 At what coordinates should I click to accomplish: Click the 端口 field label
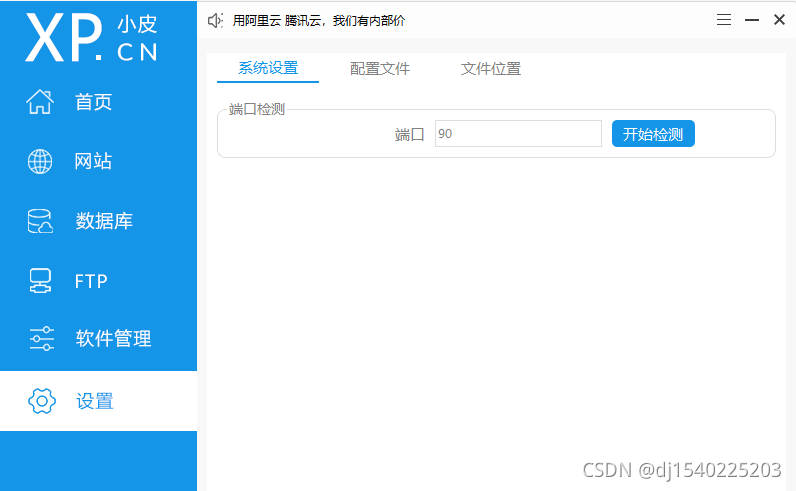pyautogui.click(x=409, y=135)
